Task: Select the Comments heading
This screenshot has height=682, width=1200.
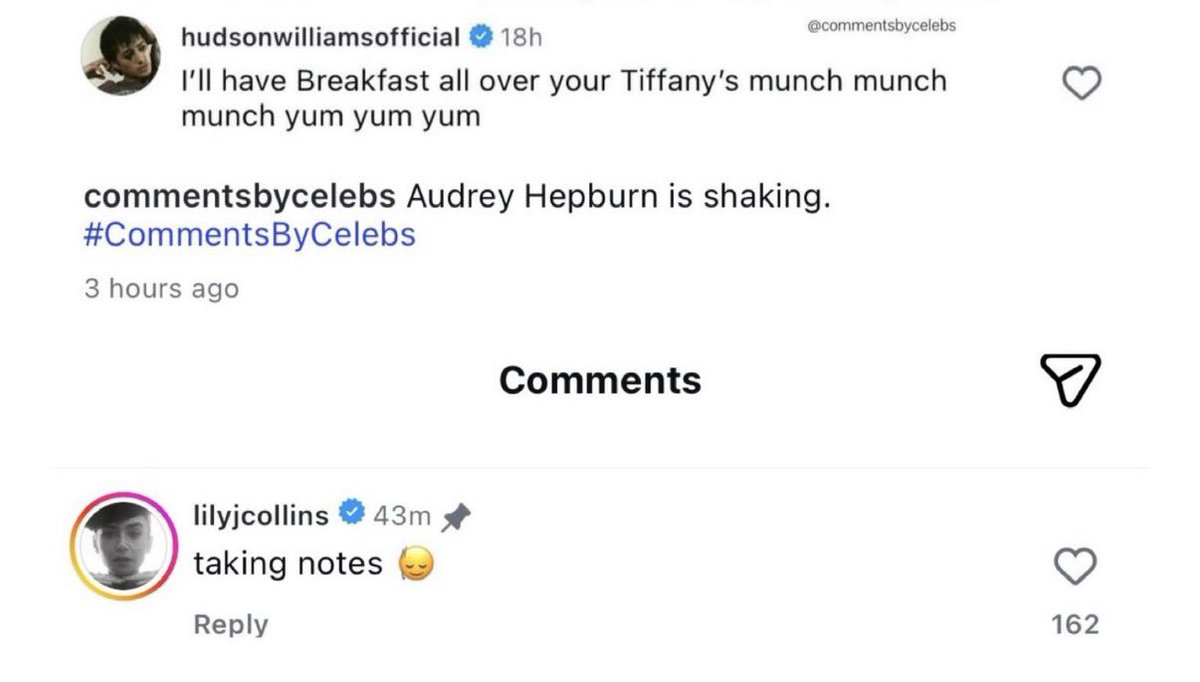Action: tap(600, 380)
